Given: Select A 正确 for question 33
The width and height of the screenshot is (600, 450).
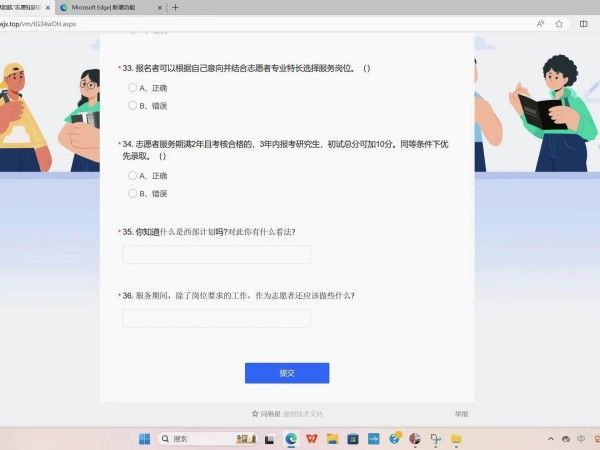Looking at the screenshot, I should [132, 88].
